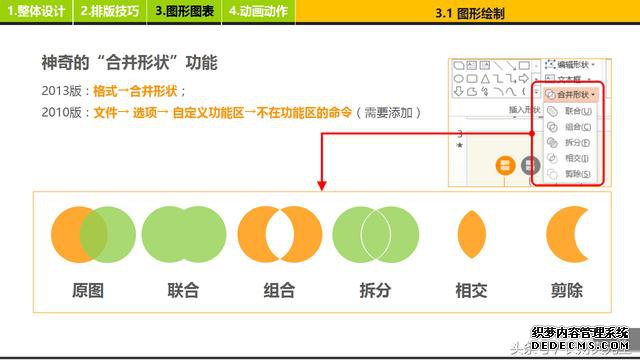Open the 合并形状 dropdown

pyautogui.click(x=571, y=95)
